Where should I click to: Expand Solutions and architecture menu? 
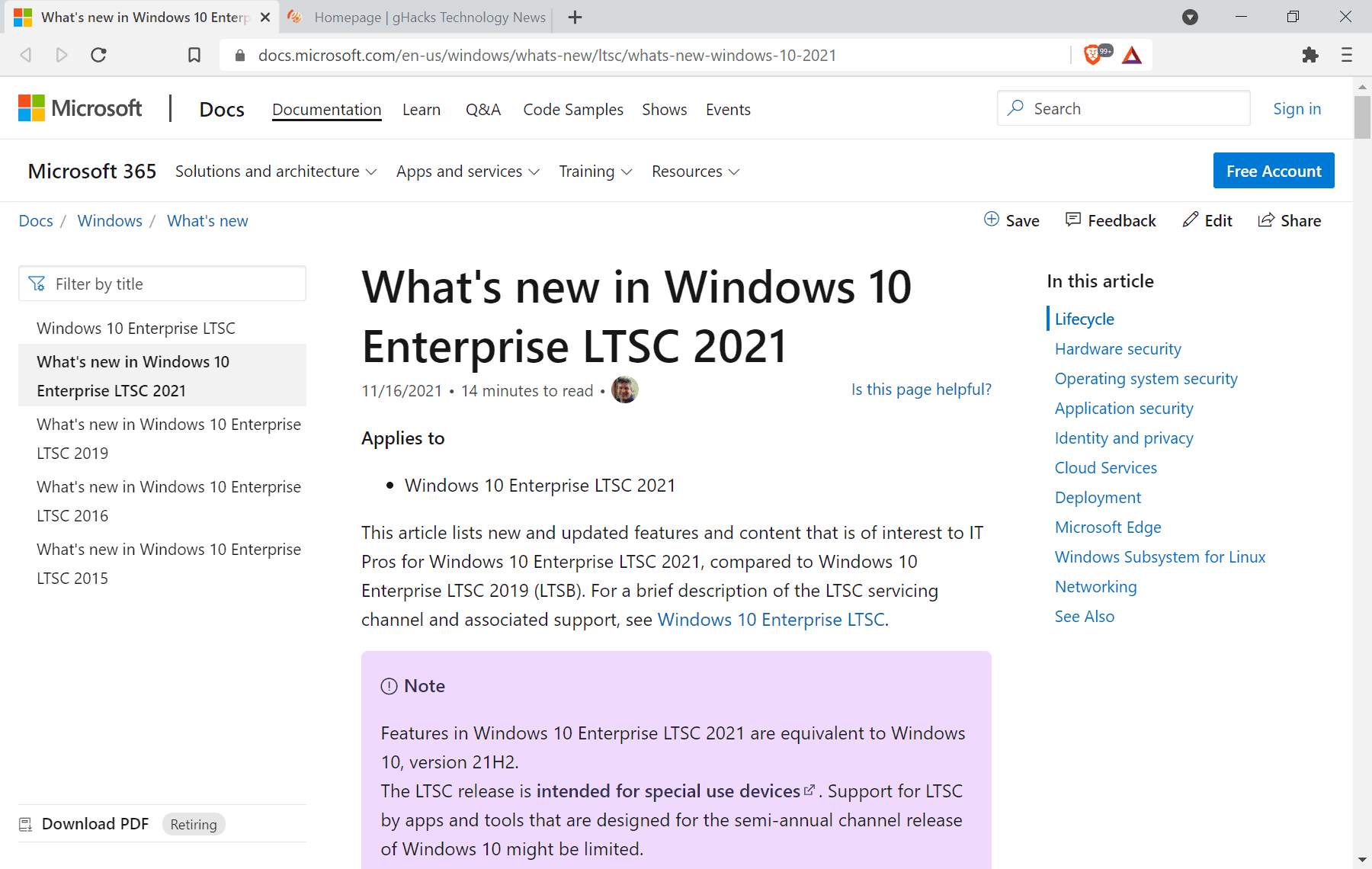point(276,172)
